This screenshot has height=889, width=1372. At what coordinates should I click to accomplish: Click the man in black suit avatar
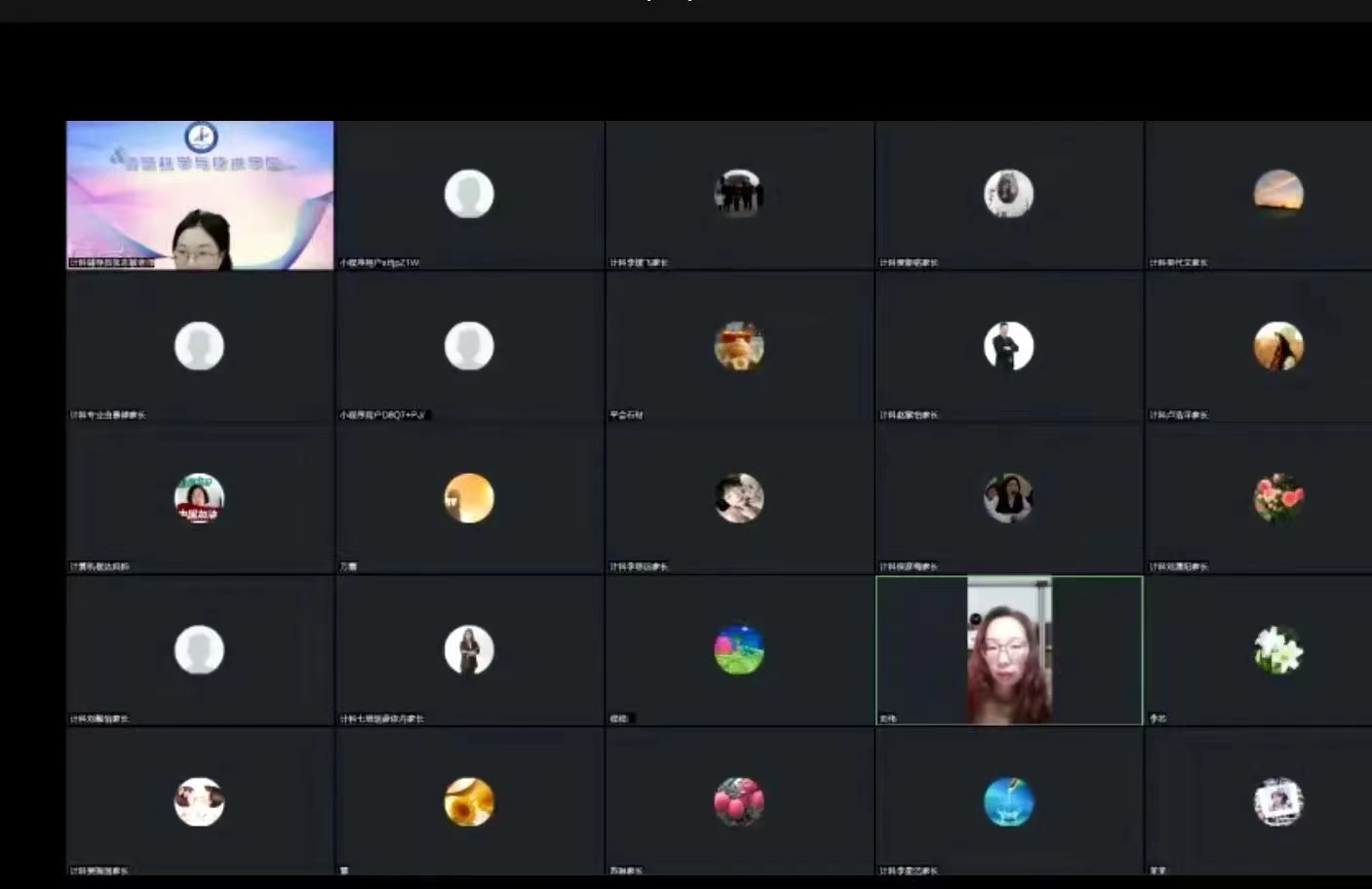click(1008, 346)
